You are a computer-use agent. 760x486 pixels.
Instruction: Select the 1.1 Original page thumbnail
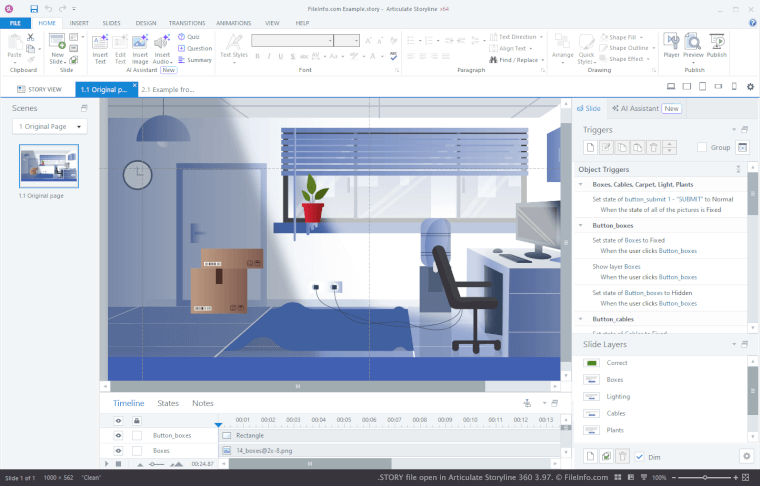[x=49, y=165]
